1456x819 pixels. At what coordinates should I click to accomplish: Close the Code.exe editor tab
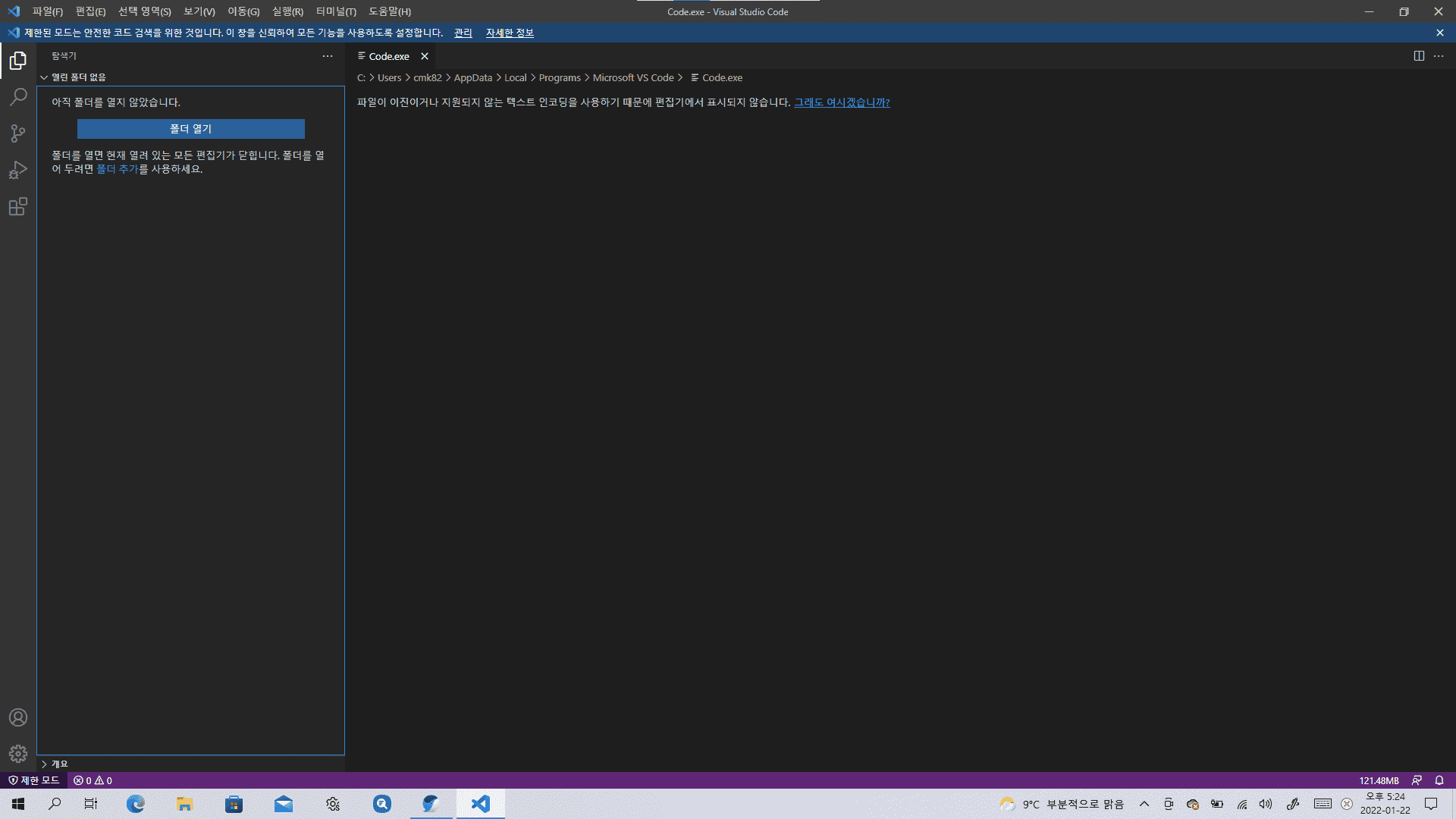point(425,56)
